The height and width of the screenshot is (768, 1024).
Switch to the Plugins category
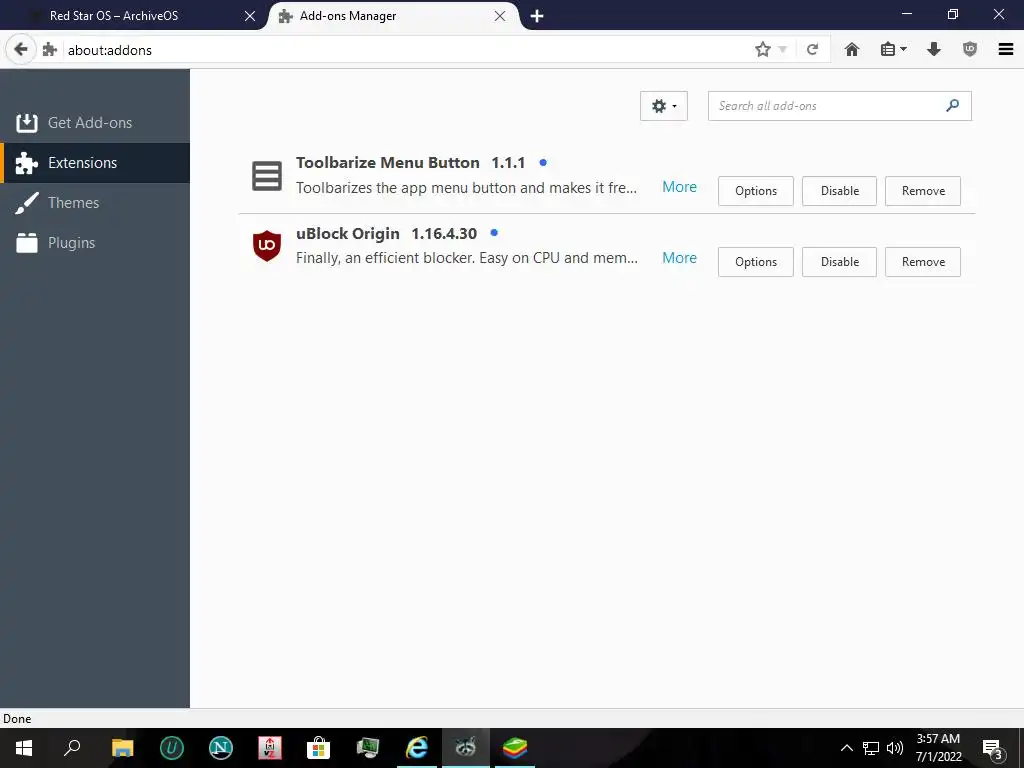point(95,242)
